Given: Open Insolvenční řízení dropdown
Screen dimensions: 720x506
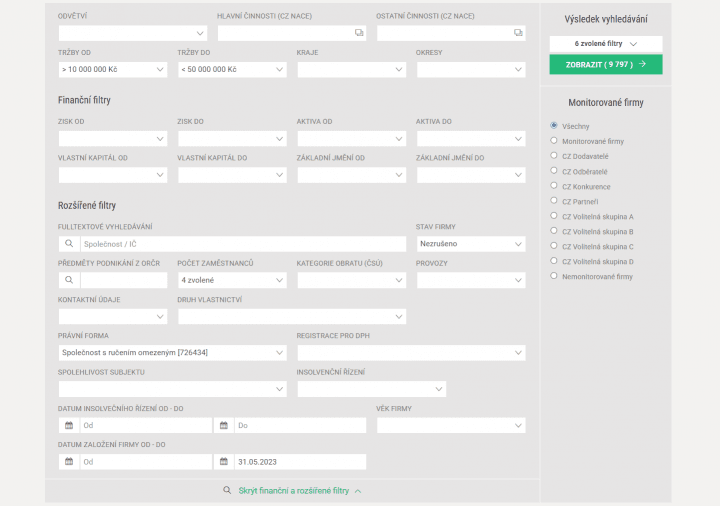Looking at the screenshot, I should coord(371,389).
